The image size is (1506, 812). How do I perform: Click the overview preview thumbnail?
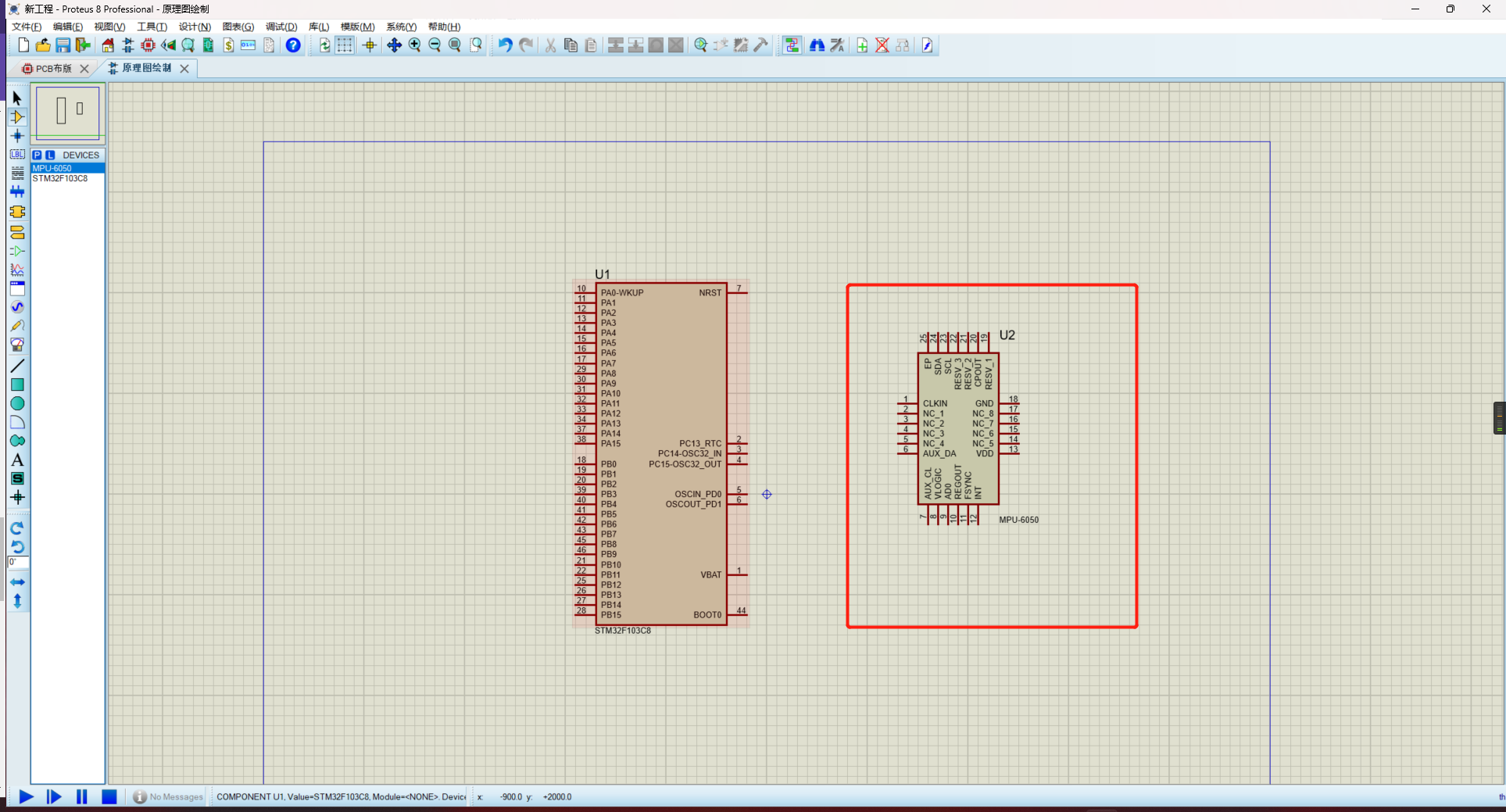click(68, 113)
